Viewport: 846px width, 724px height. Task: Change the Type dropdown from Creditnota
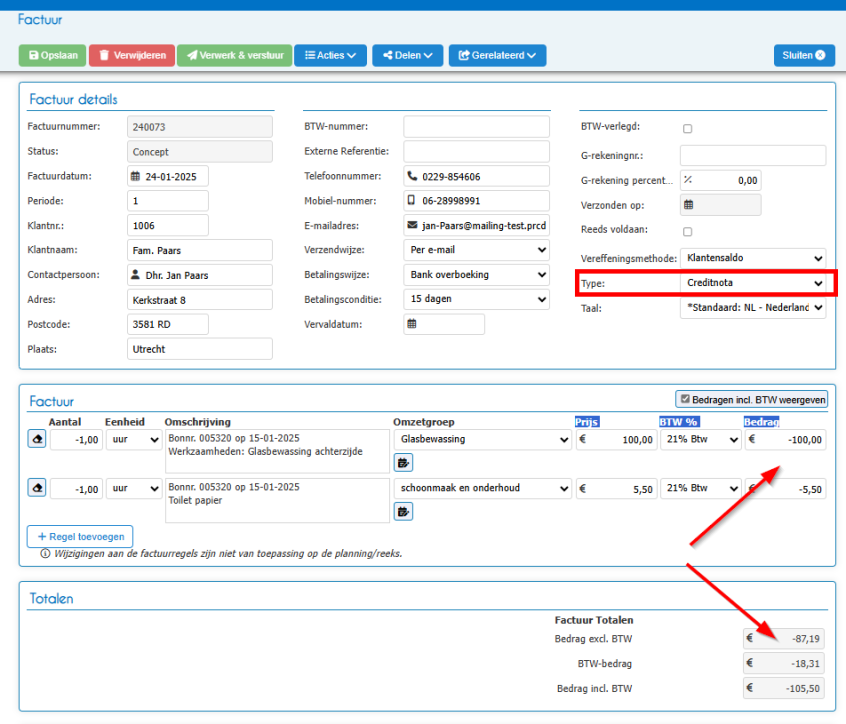753,283
